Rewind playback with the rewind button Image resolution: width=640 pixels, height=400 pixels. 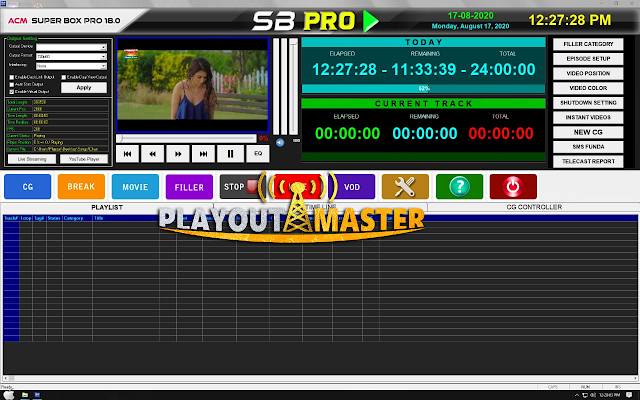click(x=153, y=154)
